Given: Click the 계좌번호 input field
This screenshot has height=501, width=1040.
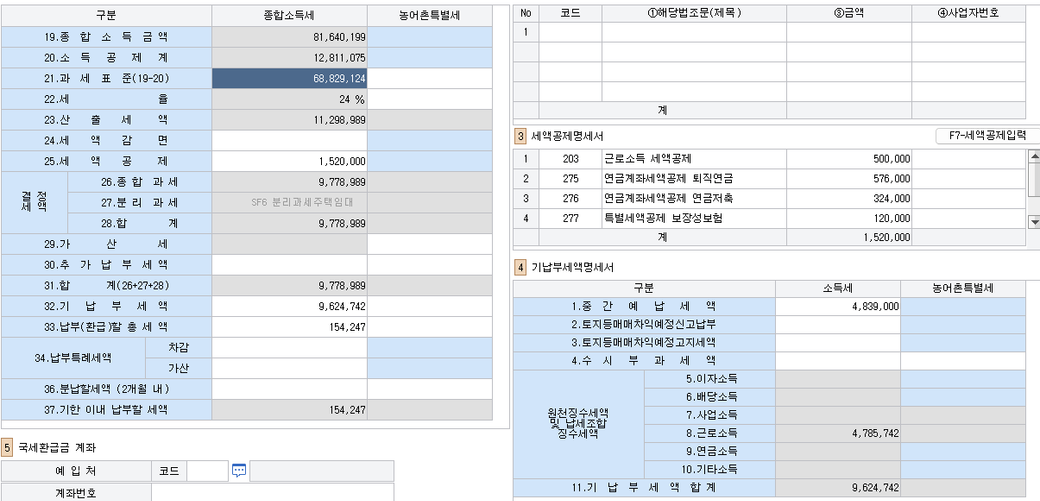Looking at the screenshot, I should click(272, 492).
